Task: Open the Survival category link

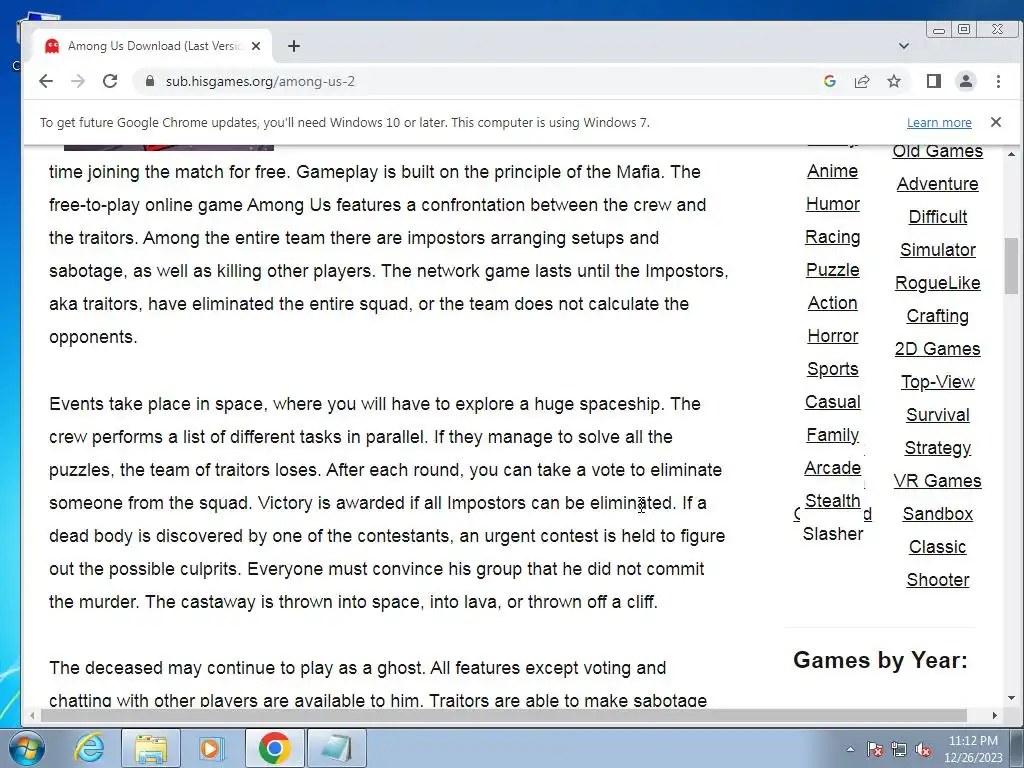Action: click(938, 415)
